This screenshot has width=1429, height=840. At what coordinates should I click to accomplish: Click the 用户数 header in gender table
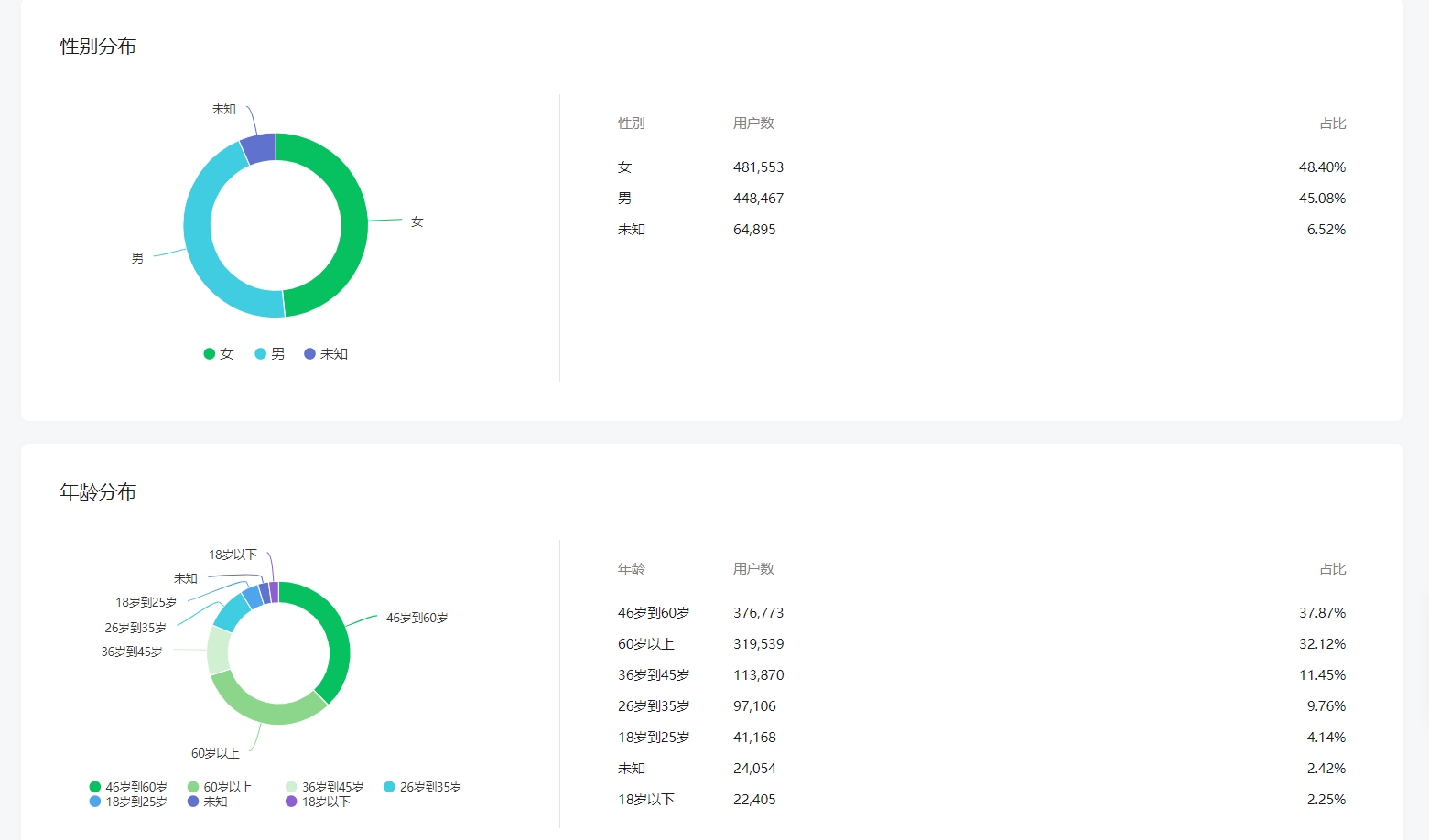click(x=753, y=124)
